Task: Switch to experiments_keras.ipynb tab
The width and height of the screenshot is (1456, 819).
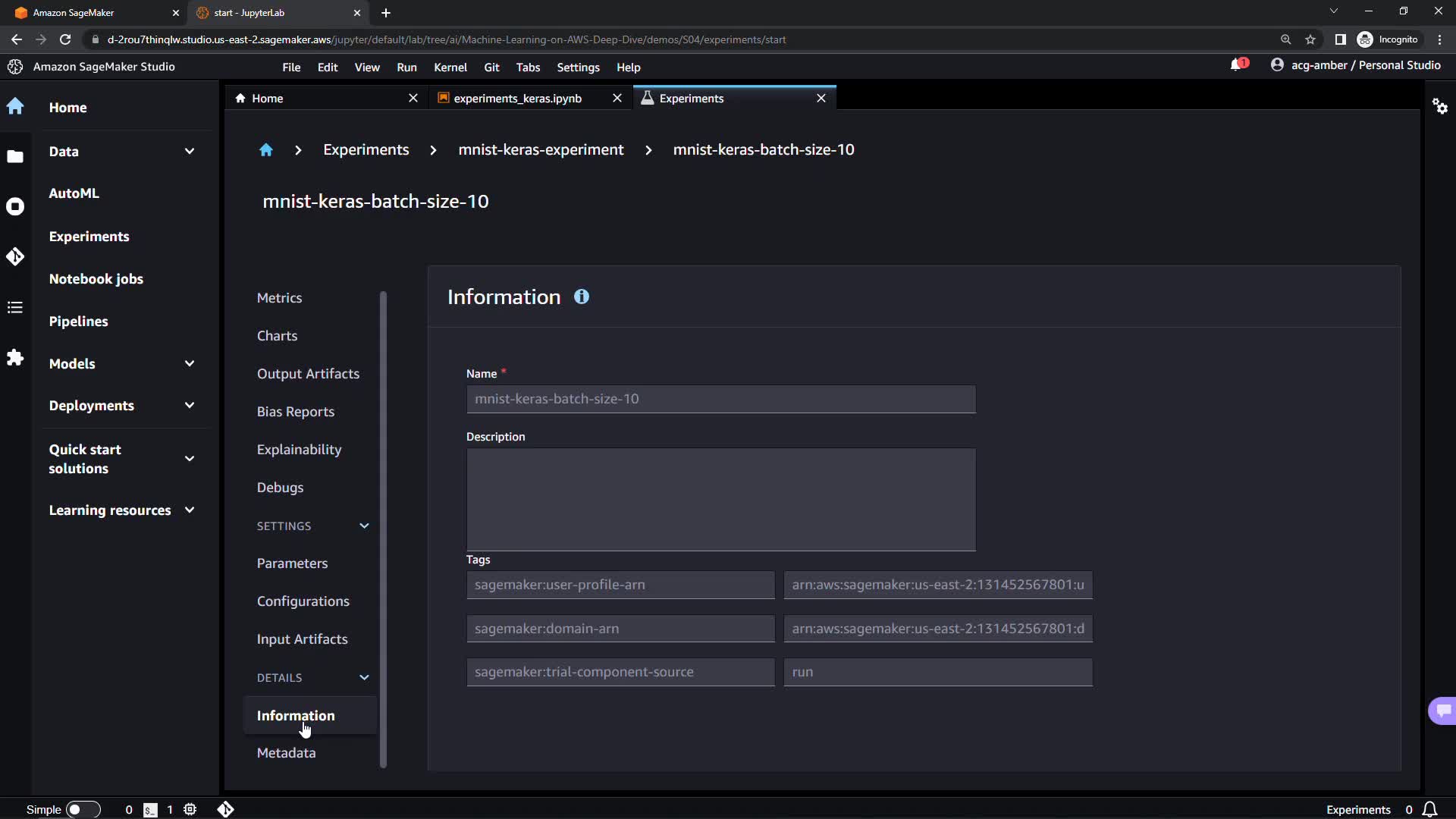Action: tap(518, 99)
